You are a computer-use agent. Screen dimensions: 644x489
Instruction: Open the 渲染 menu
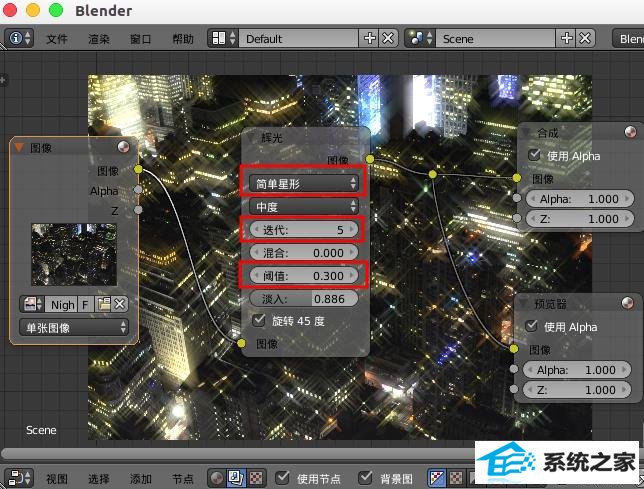point(99,39)
